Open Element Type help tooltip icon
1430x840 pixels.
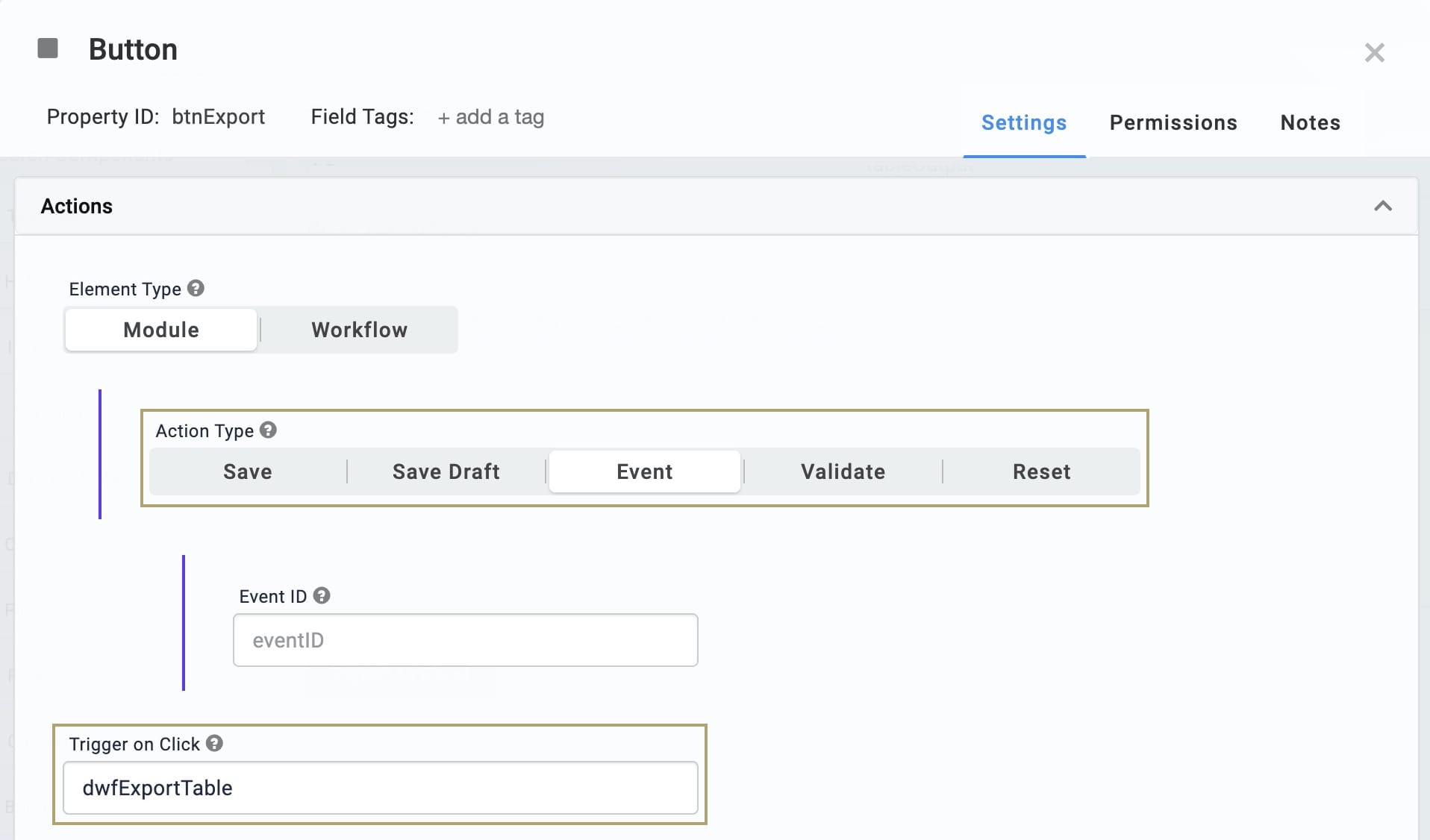(196, 289)
